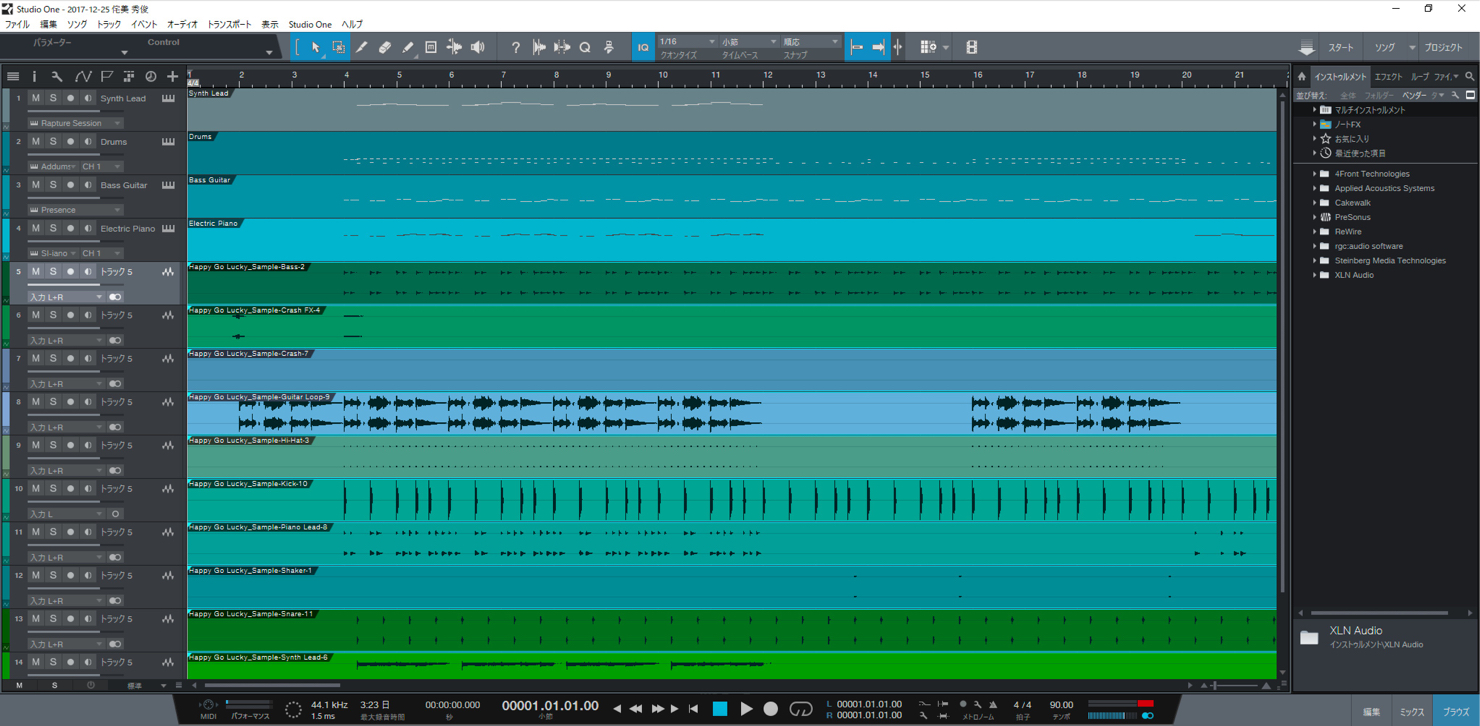
Task: Select the Arrow tool in toolbar
Action: coord(315,47)
